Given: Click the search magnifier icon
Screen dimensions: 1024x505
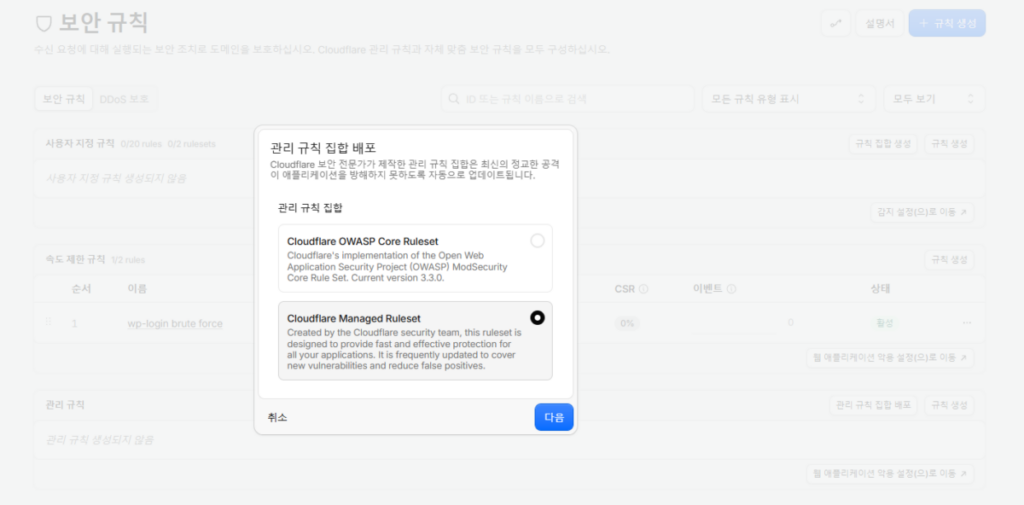Looking at the screenshot, I should tap(453, 99).
